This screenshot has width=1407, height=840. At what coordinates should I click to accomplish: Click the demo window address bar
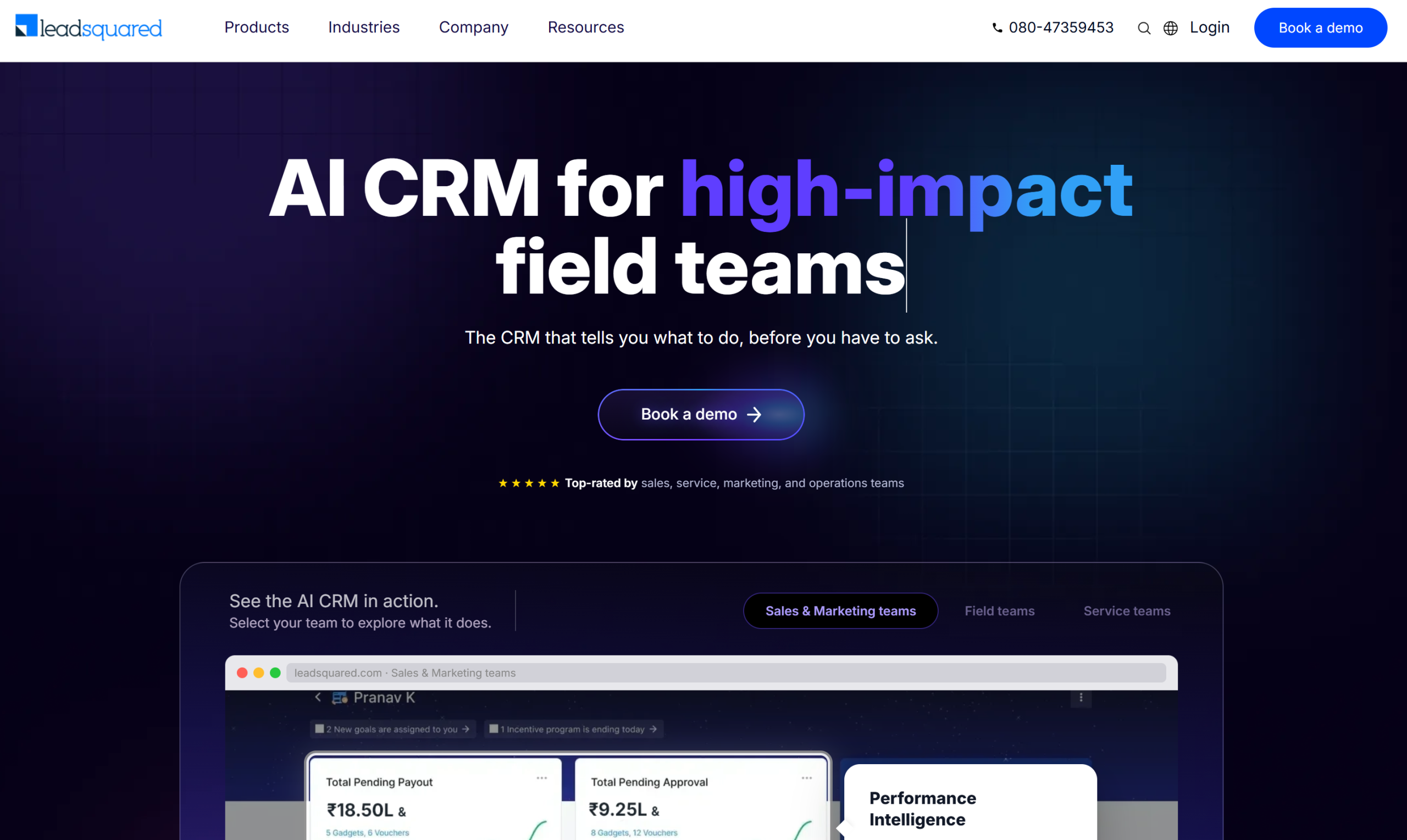click(726, 672)
